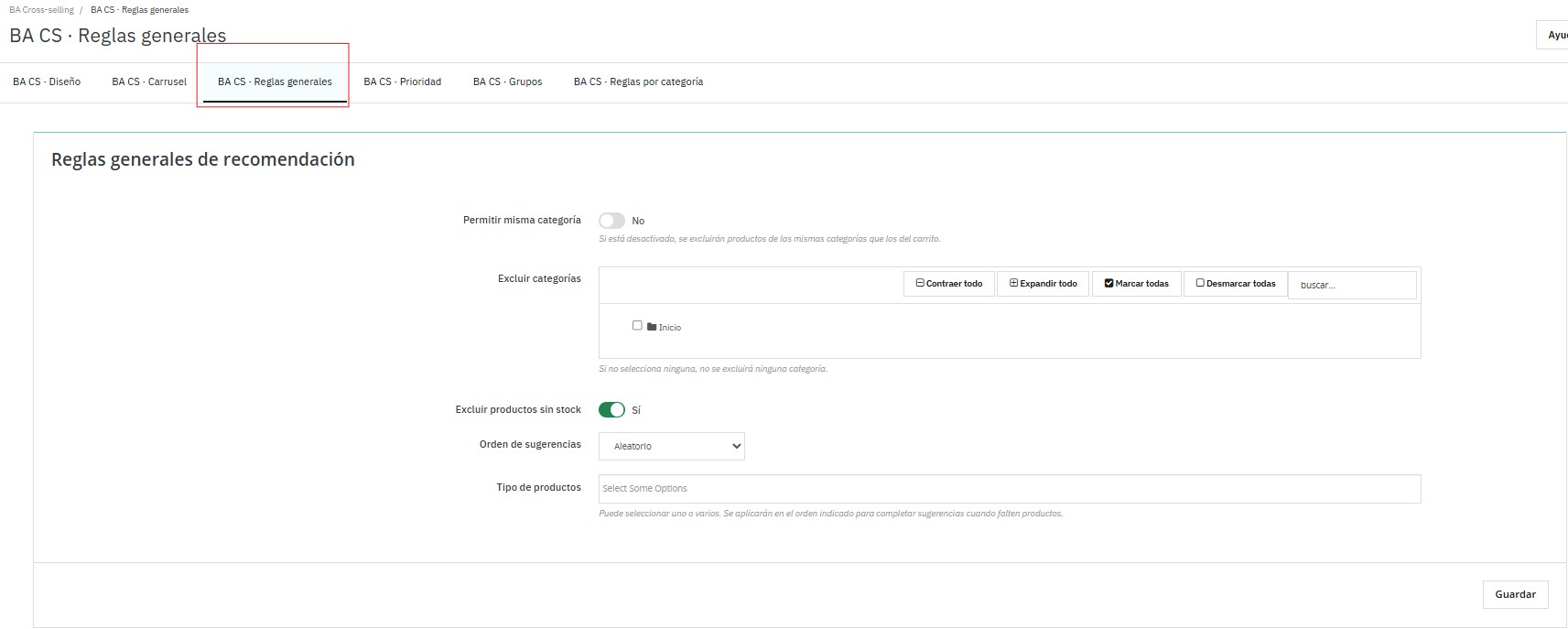Click the Marcar todas checked-box icon
Image resolution: width=1568 pixels, height=629 pixels.
(1108, 284)
